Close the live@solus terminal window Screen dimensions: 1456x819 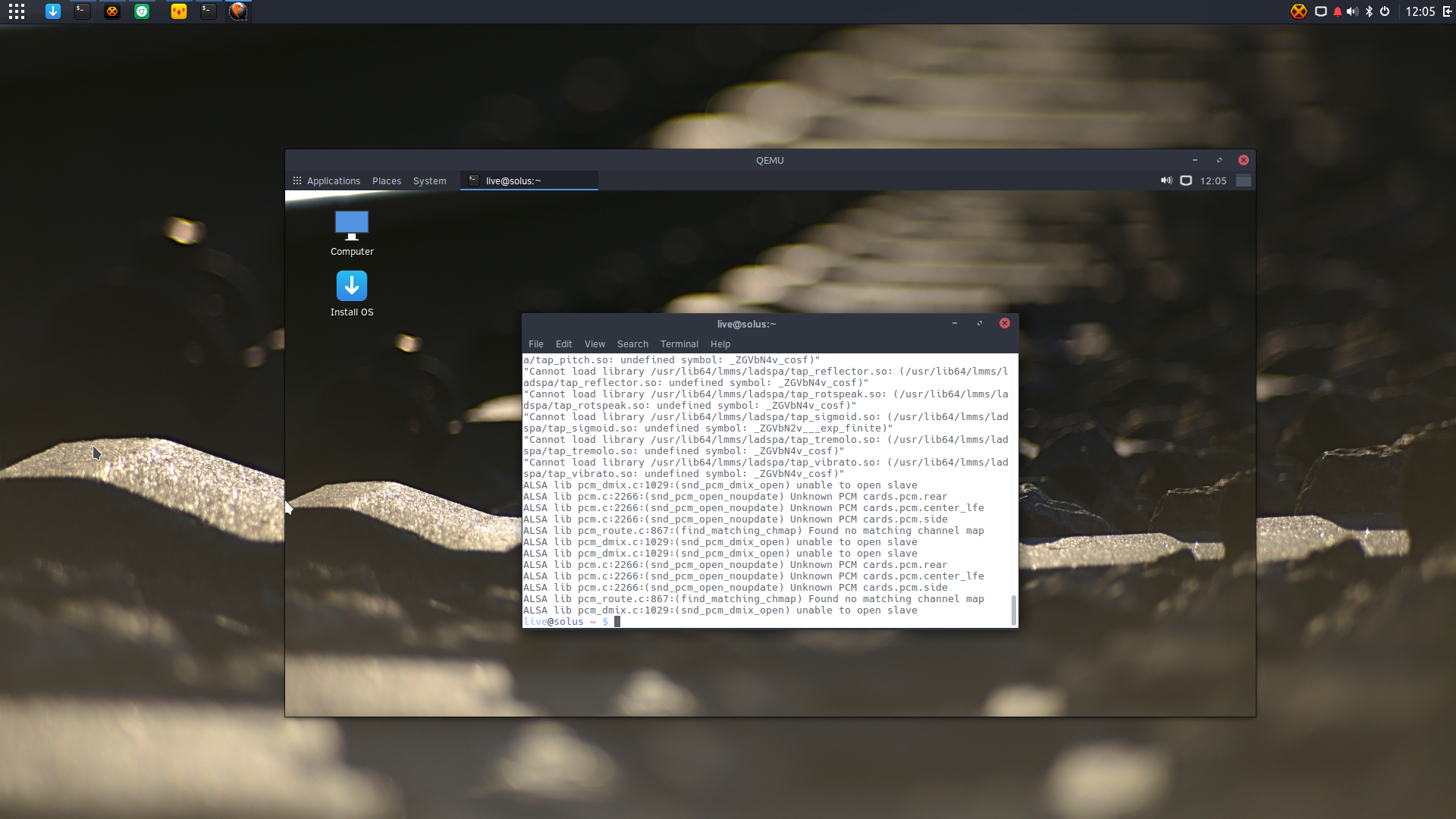[1005, 323]
